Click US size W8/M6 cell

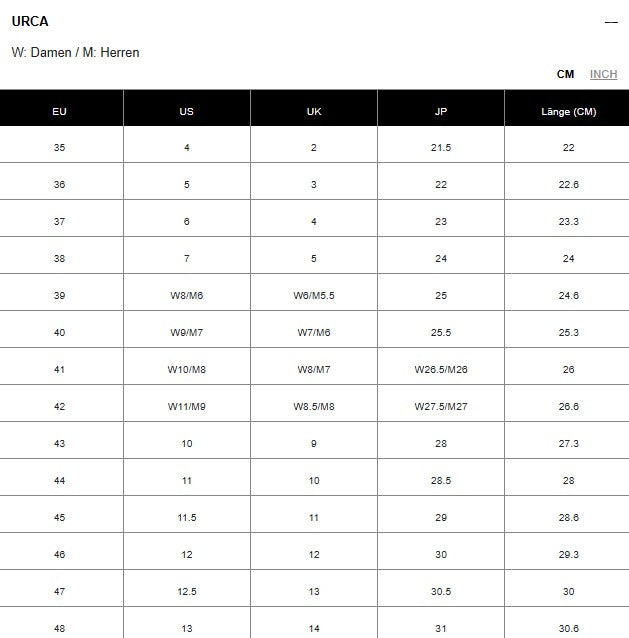pyautogui.click(x=186, y=295)
